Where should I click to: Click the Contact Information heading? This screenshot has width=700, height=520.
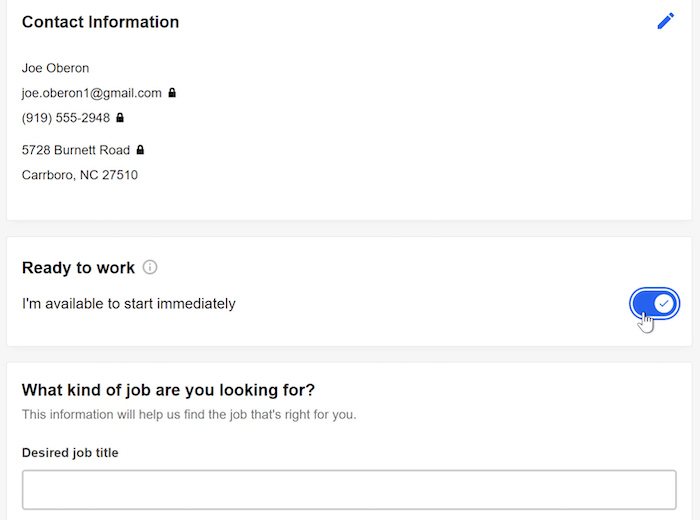pos(100,22)
